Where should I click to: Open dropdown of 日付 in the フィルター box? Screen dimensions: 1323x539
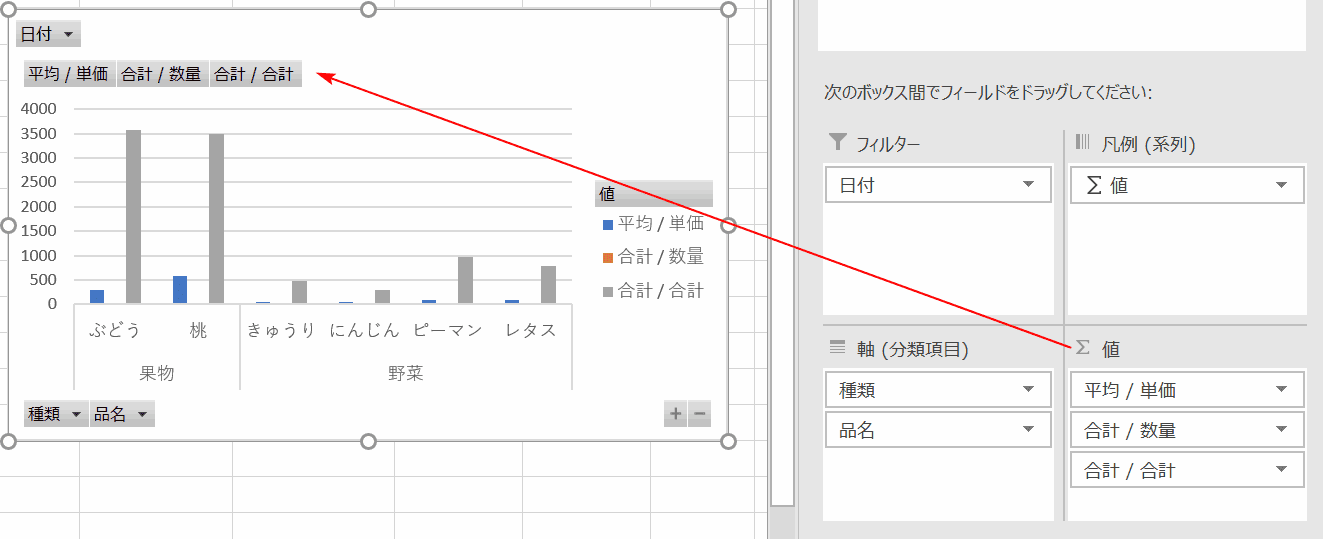(1028, 185)
